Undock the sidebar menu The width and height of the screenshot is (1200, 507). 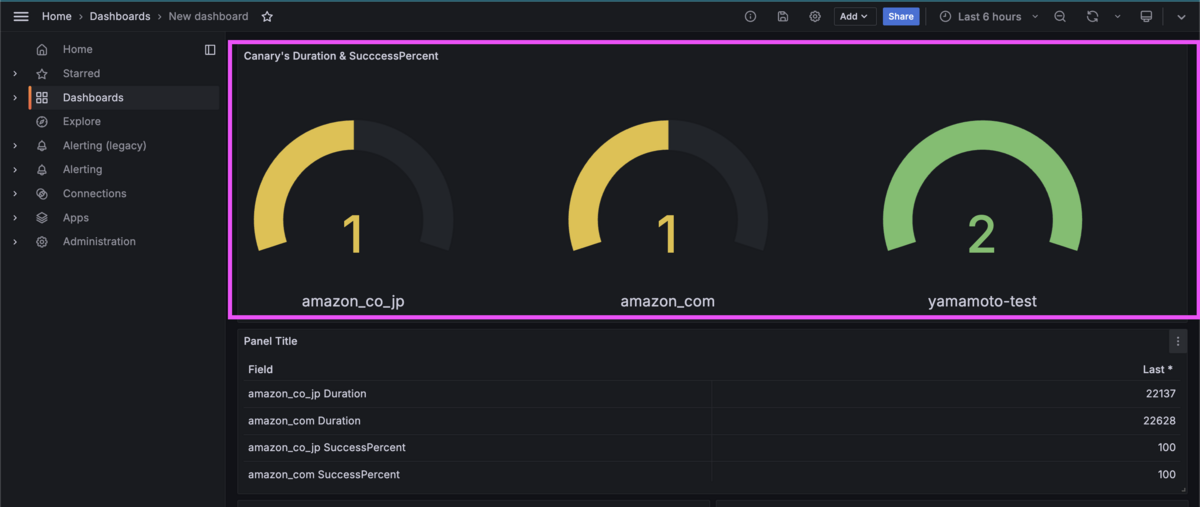(210, 49)
